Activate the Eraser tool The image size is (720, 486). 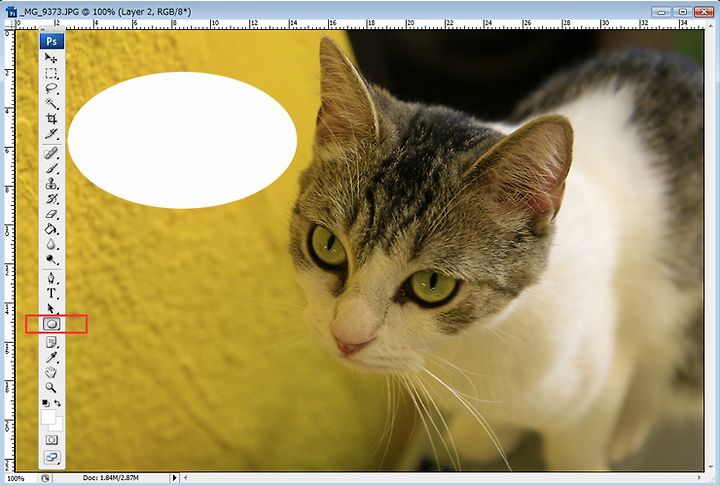[x=51, y=214]
